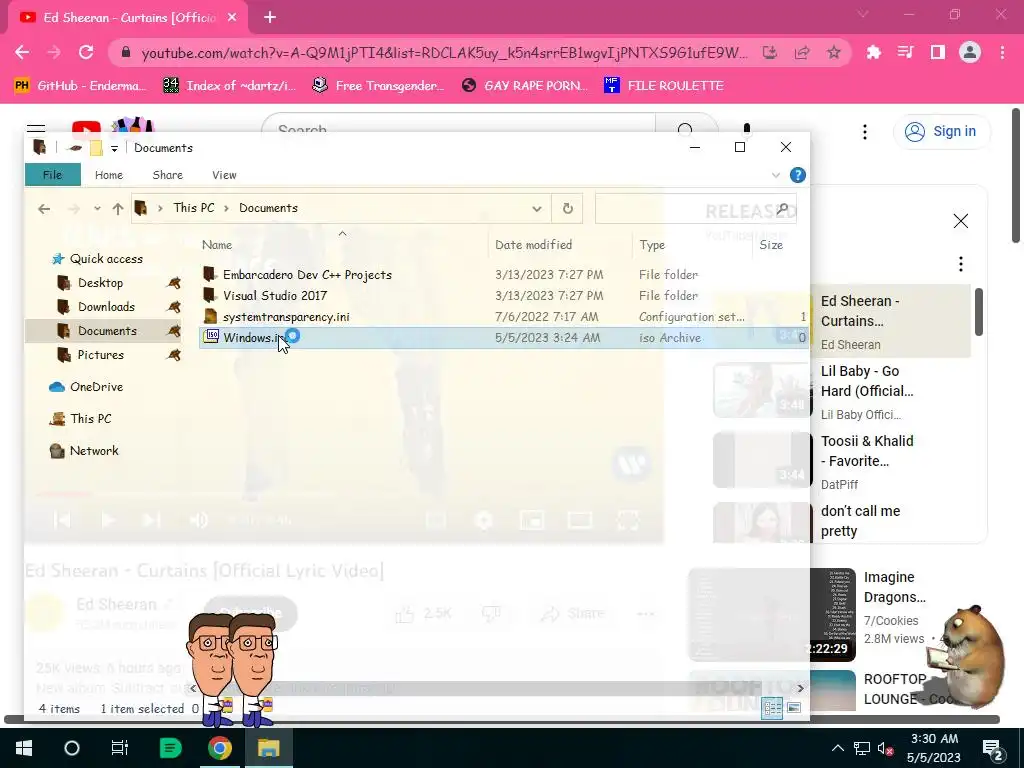Go back in Chrome browser
Image resolution: width=1024 pixels, height=768 pixels.
[x=22, y=52]
